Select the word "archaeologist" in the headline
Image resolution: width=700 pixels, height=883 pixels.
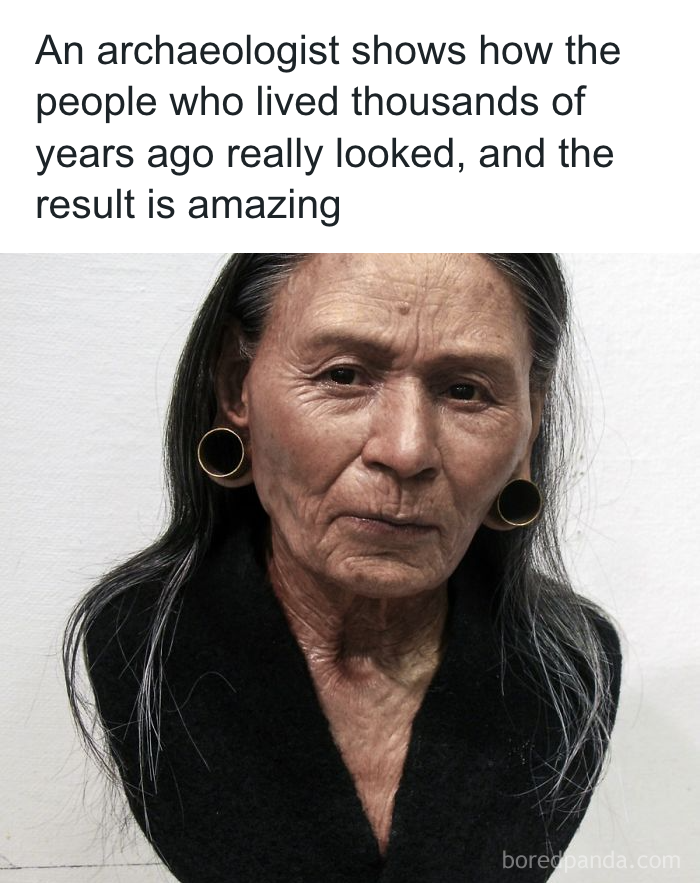[x=218, y=51]
